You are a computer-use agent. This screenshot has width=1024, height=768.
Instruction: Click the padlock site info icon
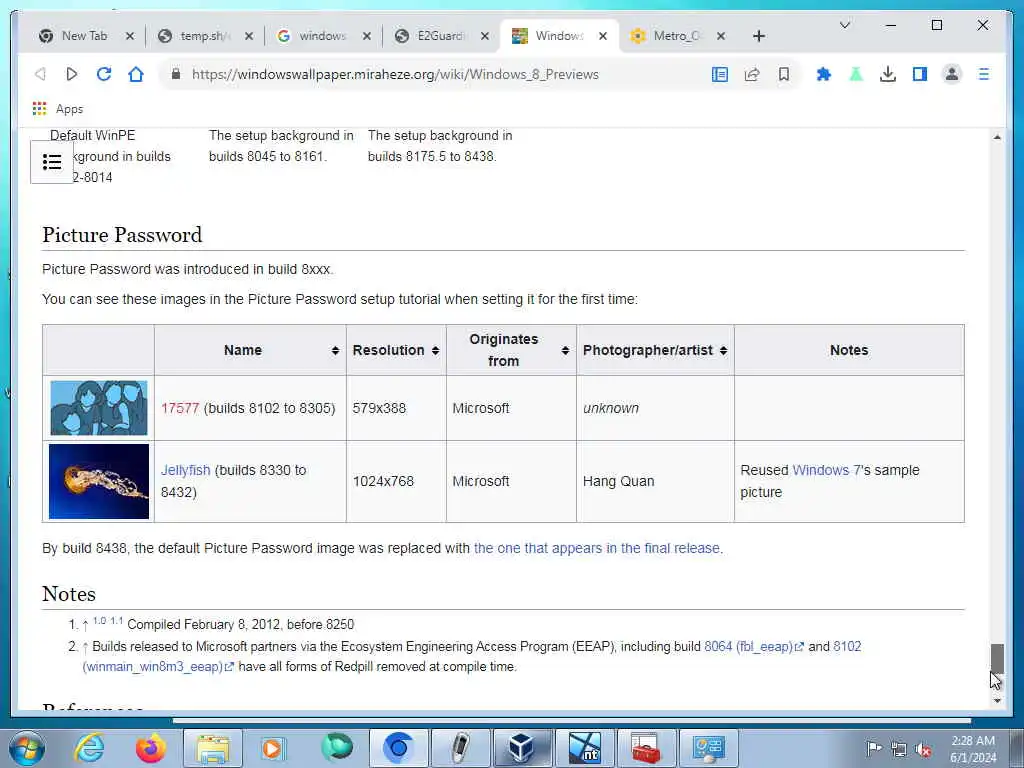tap(176, 74)
